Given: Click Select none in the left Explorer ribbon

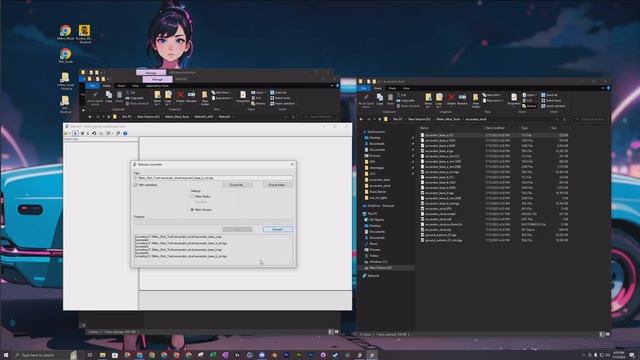Looking at the screenshot, I should [x=280, y=98].
